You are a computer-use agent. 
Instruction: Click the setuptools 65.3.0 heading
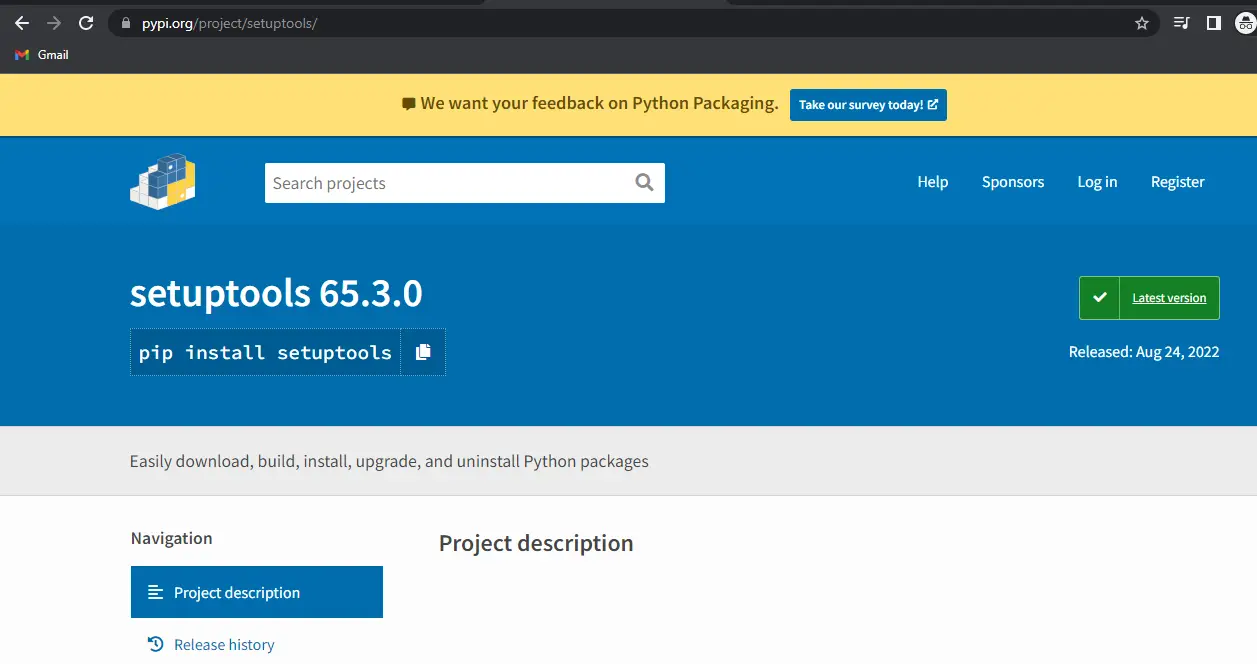[276, 293]
